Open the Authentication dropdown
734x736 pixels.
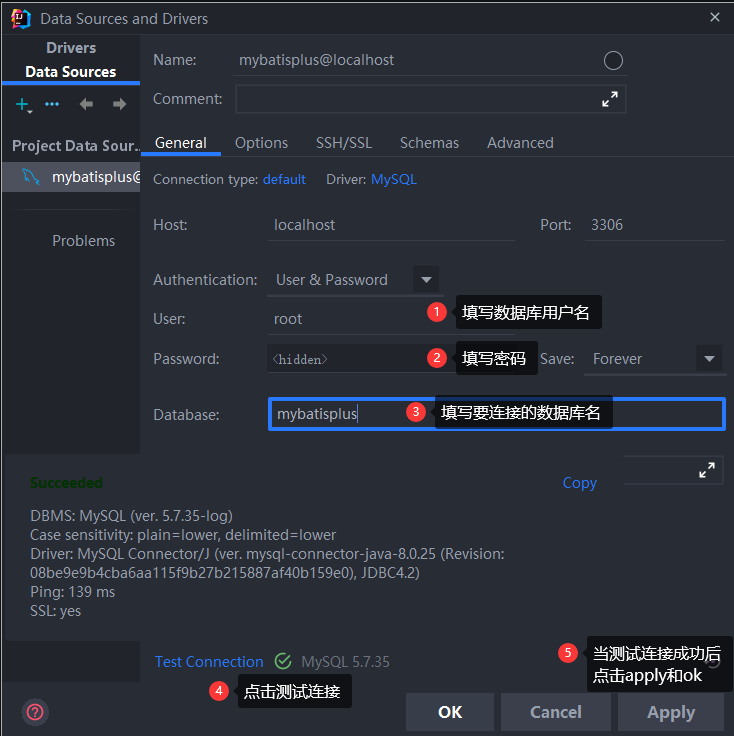coord(426,280)
